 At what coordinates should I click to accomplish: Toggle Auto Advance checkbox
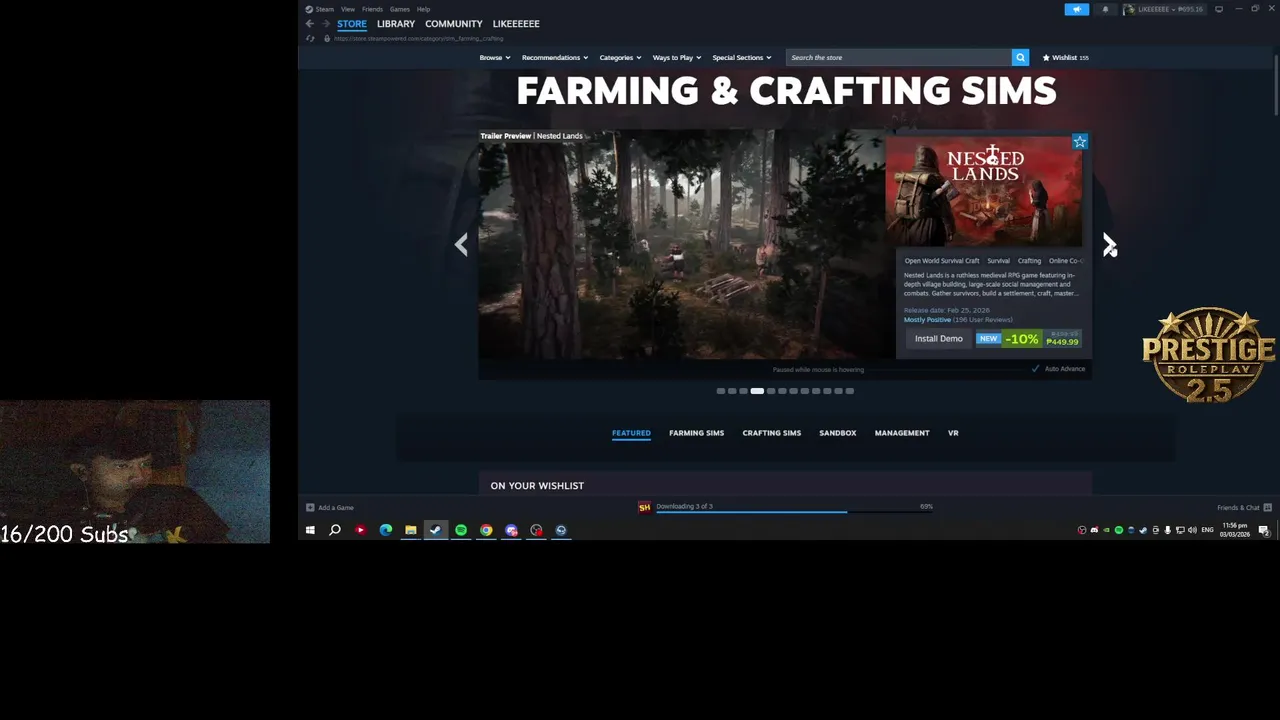1036,369
